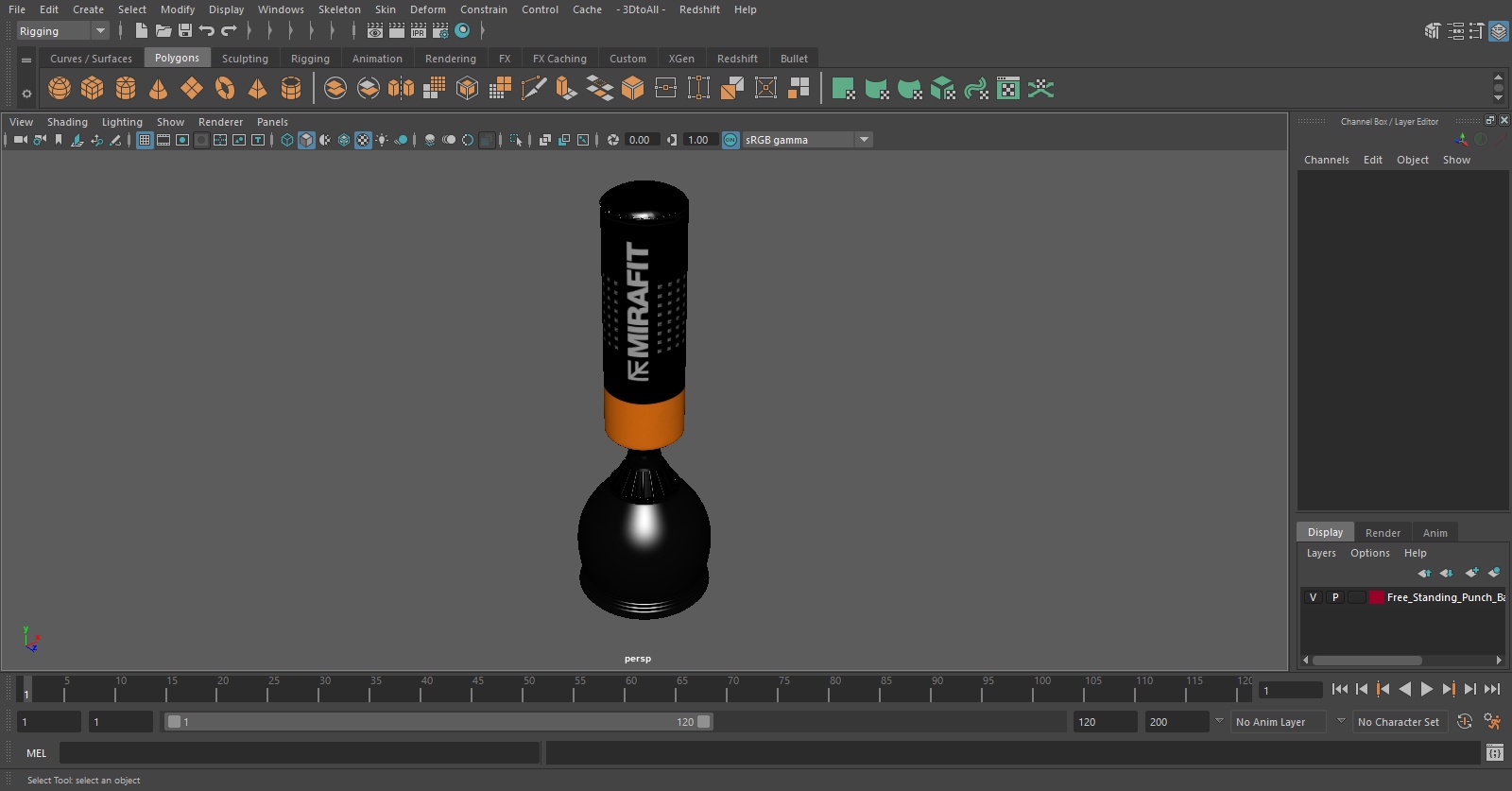Viewport: 1512px width, 791px height.
Task: Open the Skeleton menu
Action: point(339,9)
